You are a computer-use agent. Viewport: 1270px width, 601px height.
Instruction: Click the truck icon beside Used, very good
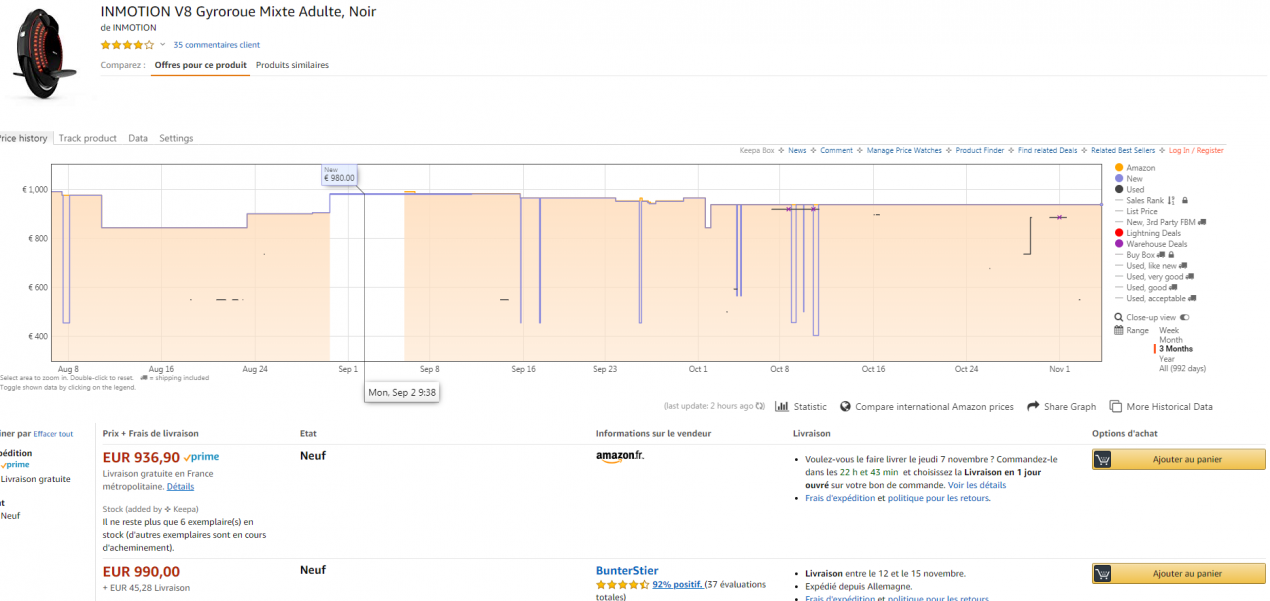point(1190,277)
